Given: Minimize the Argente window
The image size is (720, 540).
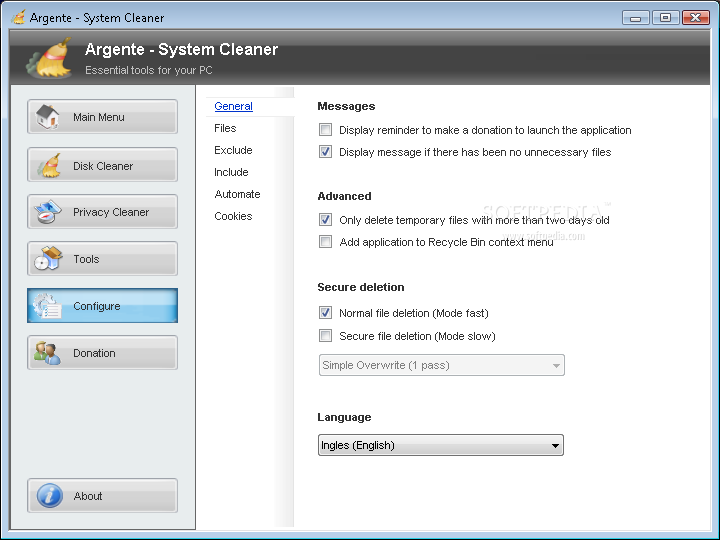Looking at the screenshot, I should (x=636, y=17).
